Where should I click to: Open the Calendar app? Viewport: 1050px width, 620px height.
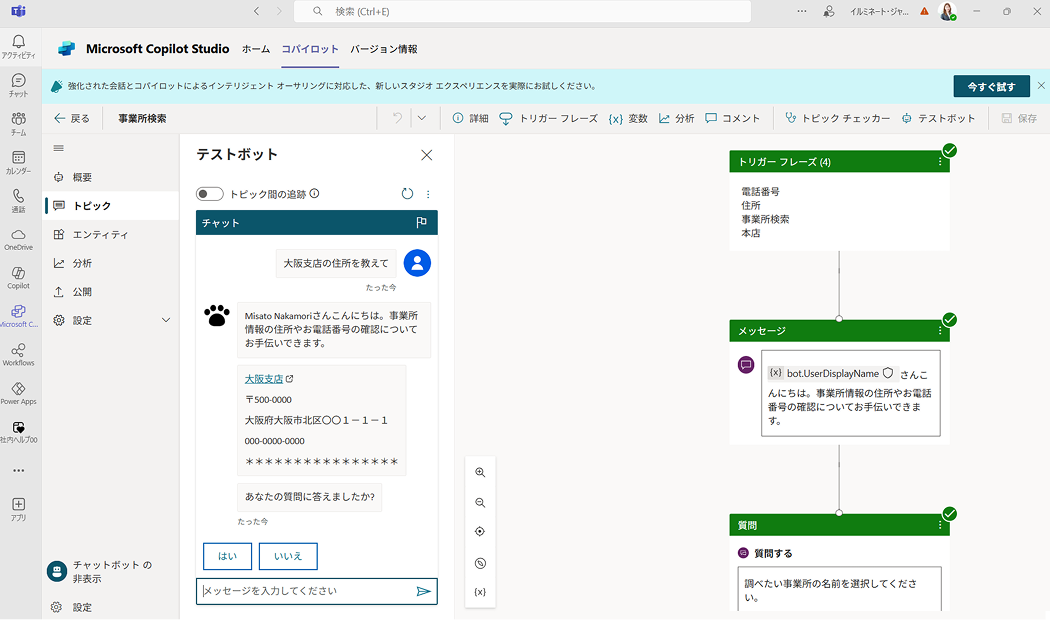tap(18, 163)
